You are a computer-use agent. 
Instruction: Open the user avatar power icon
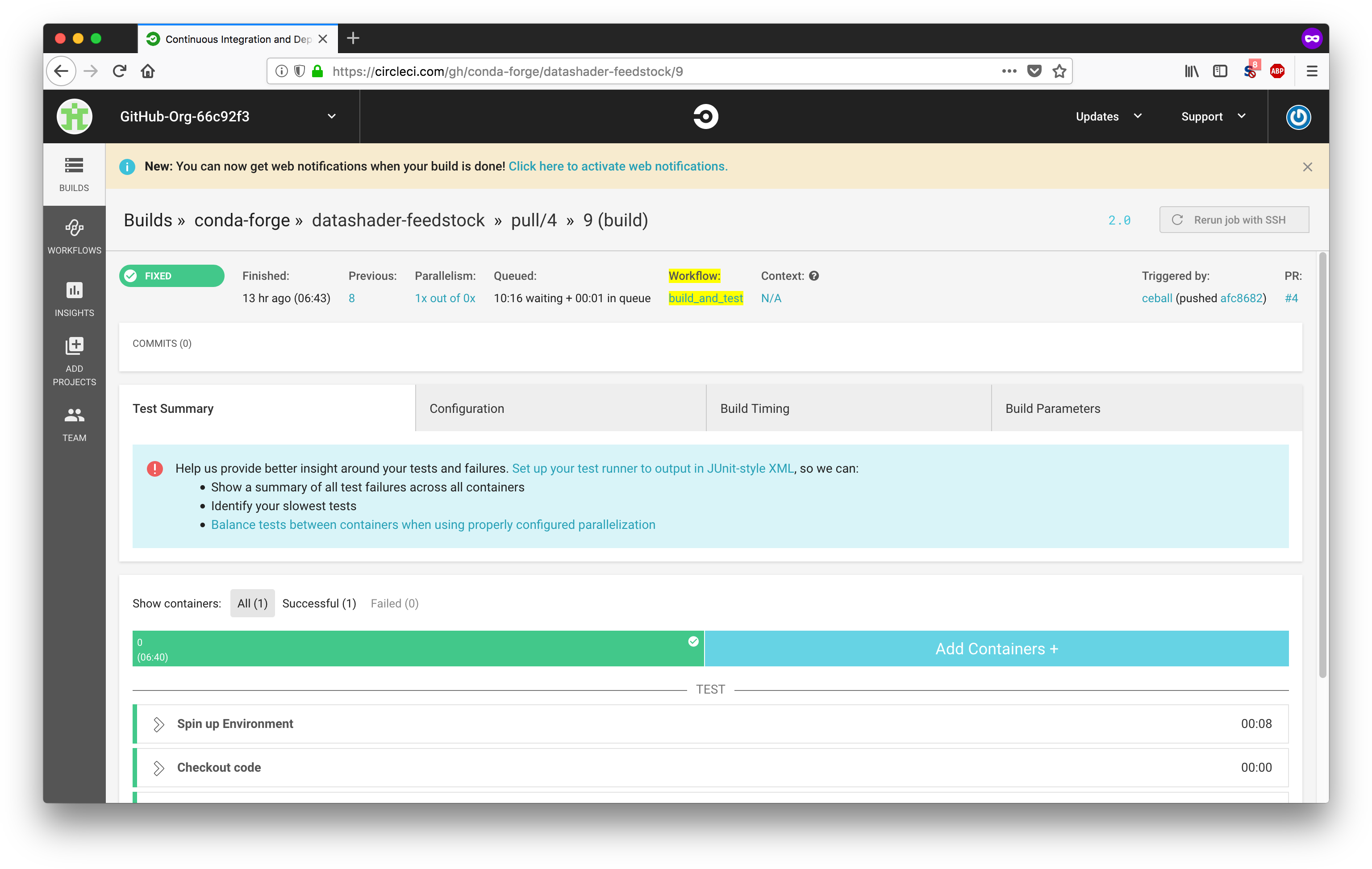click(x=1297, y=117)
